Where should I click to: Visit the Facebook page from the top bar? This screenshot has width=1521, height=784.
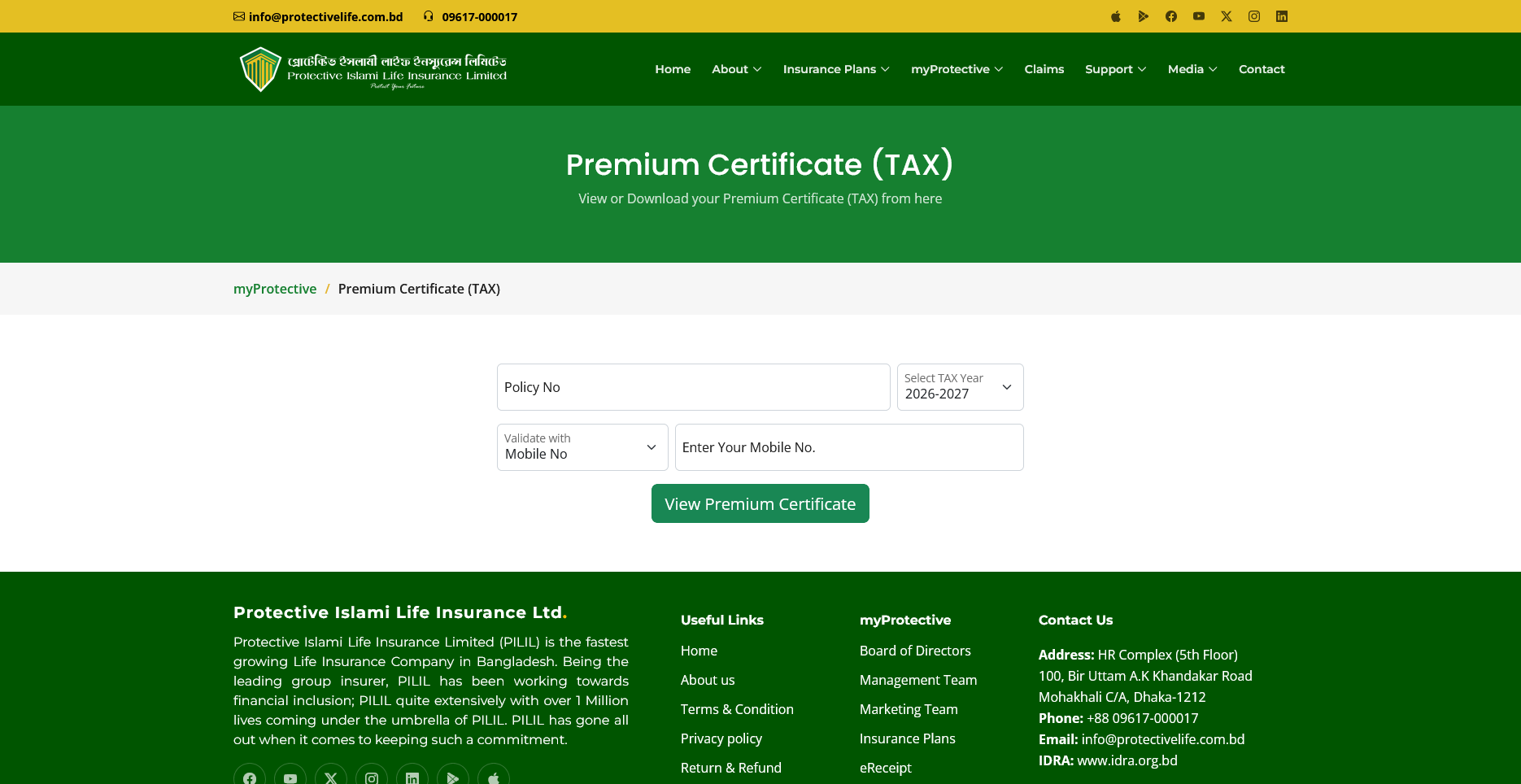pyautogui.click(x=1171, y=16)
